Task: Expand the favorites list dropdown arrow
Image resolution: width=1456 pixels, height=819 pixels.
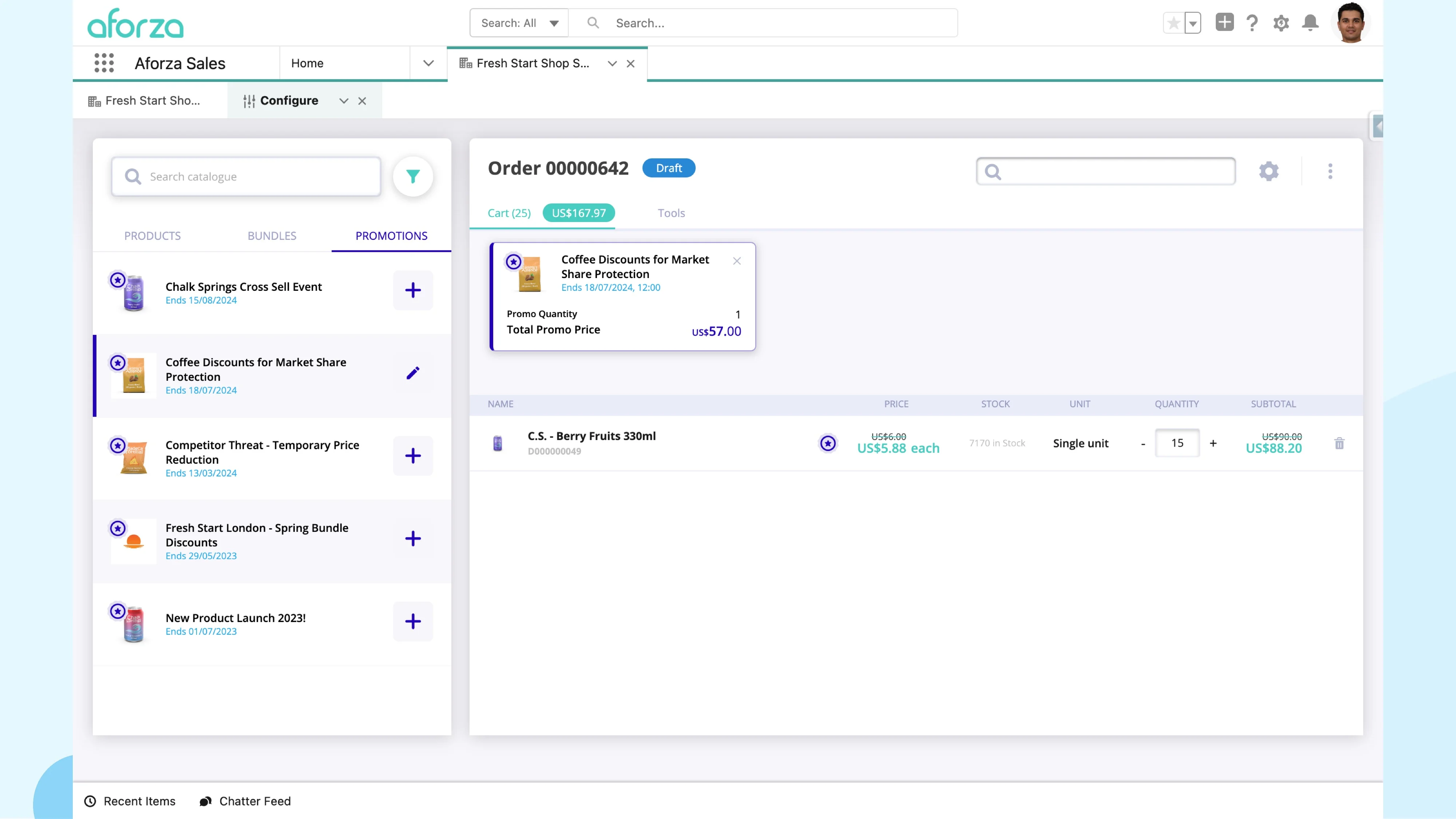Action: point(1192,23)
